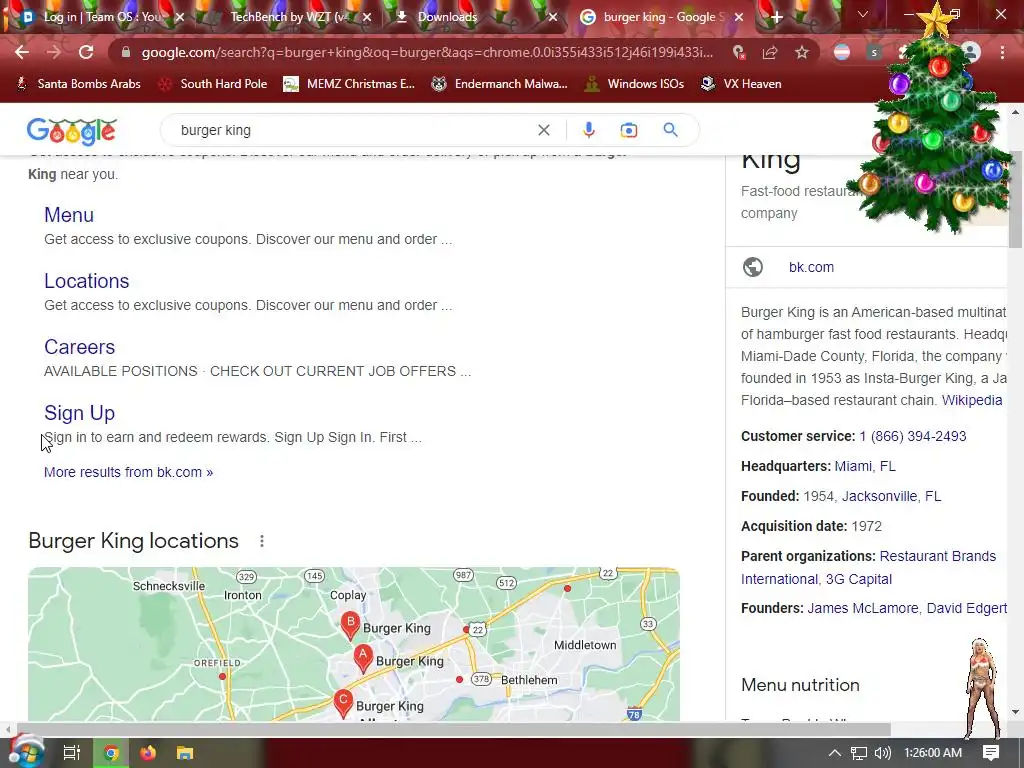Open MEMZ Christmas bookmark
1024x768 pixels.
tap(349, 84)
